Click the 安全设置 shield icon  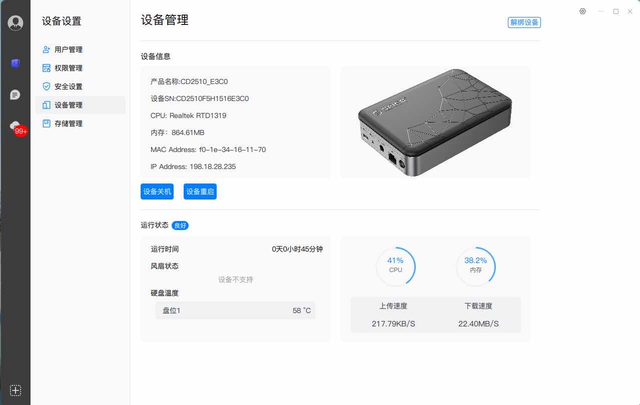[47, 87]
